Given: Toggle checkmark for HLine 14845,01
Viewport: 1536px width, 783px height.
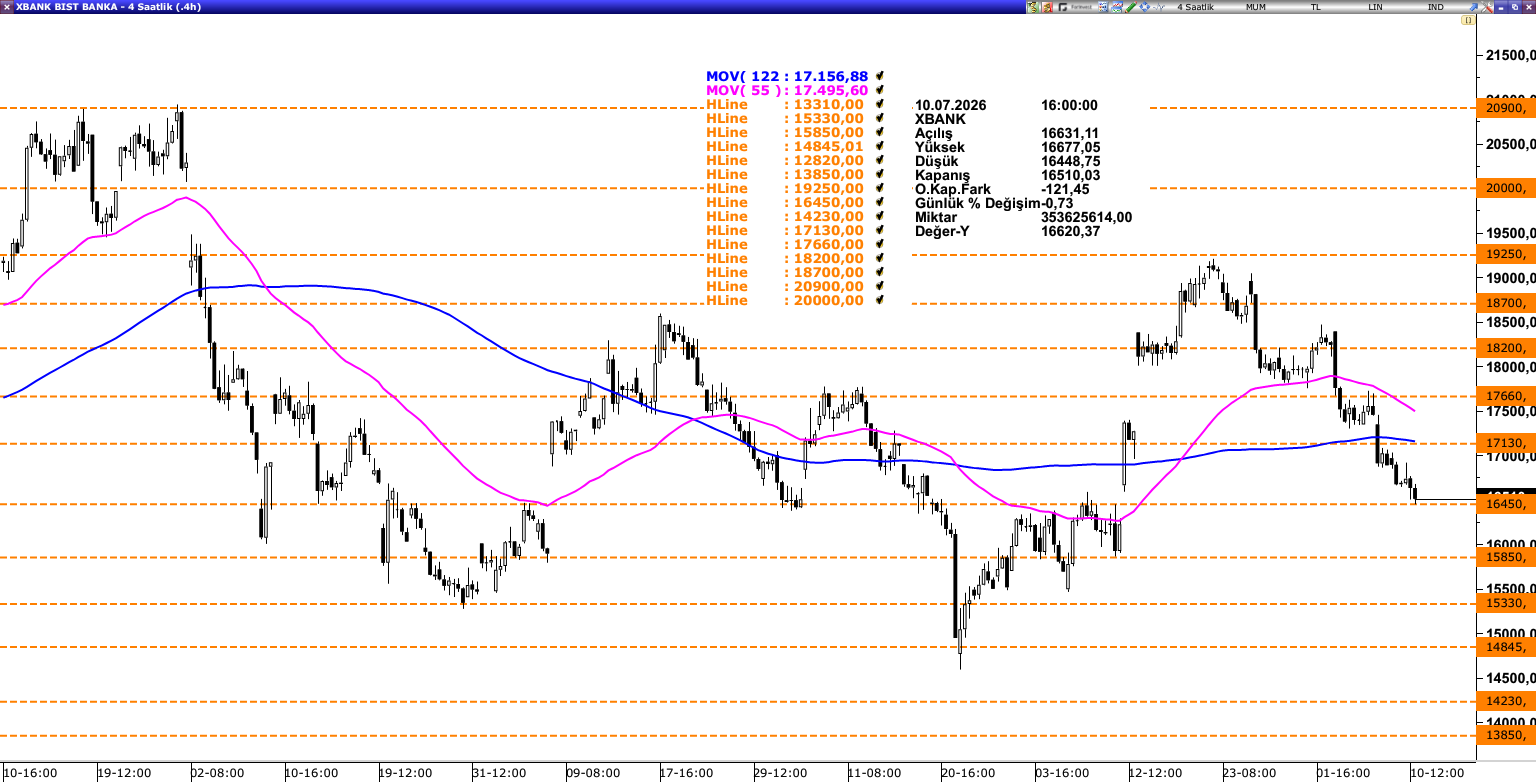Looking at the screenshot, I should click(x=880, y=146).
